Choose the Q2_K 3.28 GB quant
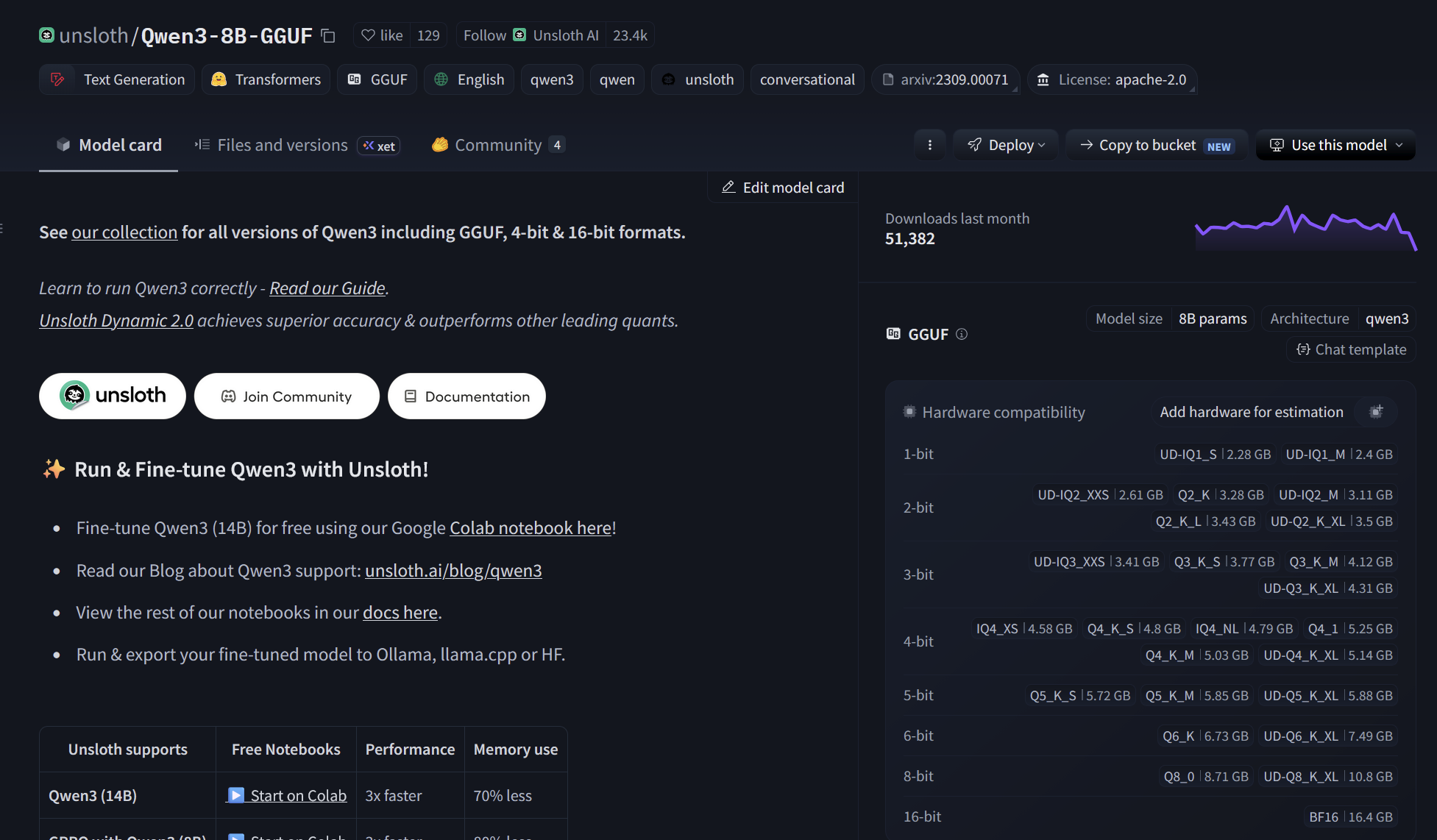The image size is (1437, 840). (1221, 495)
